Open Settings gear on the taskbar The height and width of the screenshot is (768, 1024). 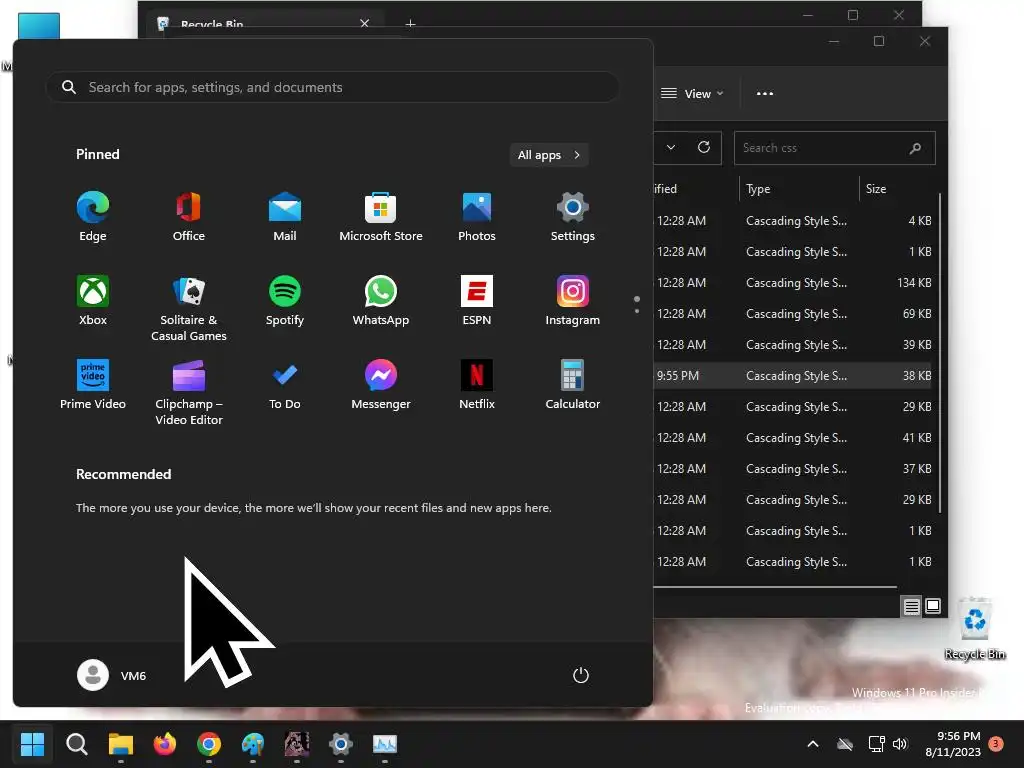[x=341, y=744]
